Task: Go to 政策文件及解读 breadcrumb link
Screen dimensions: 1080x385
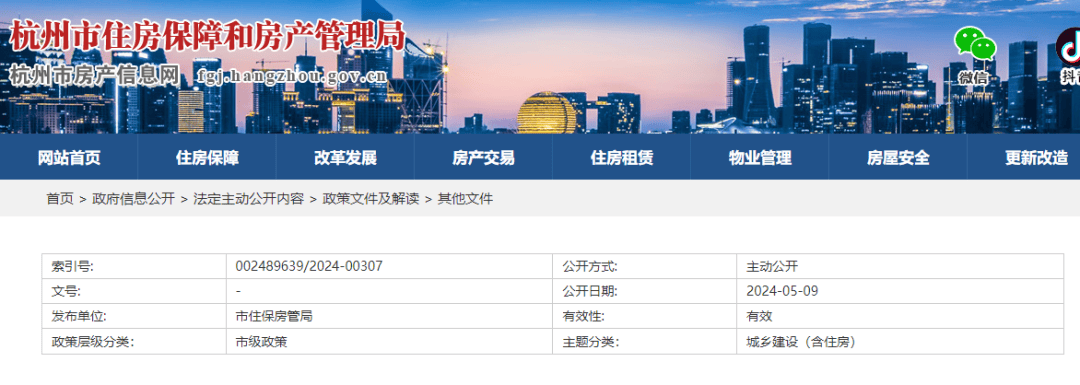Action: 371,199
